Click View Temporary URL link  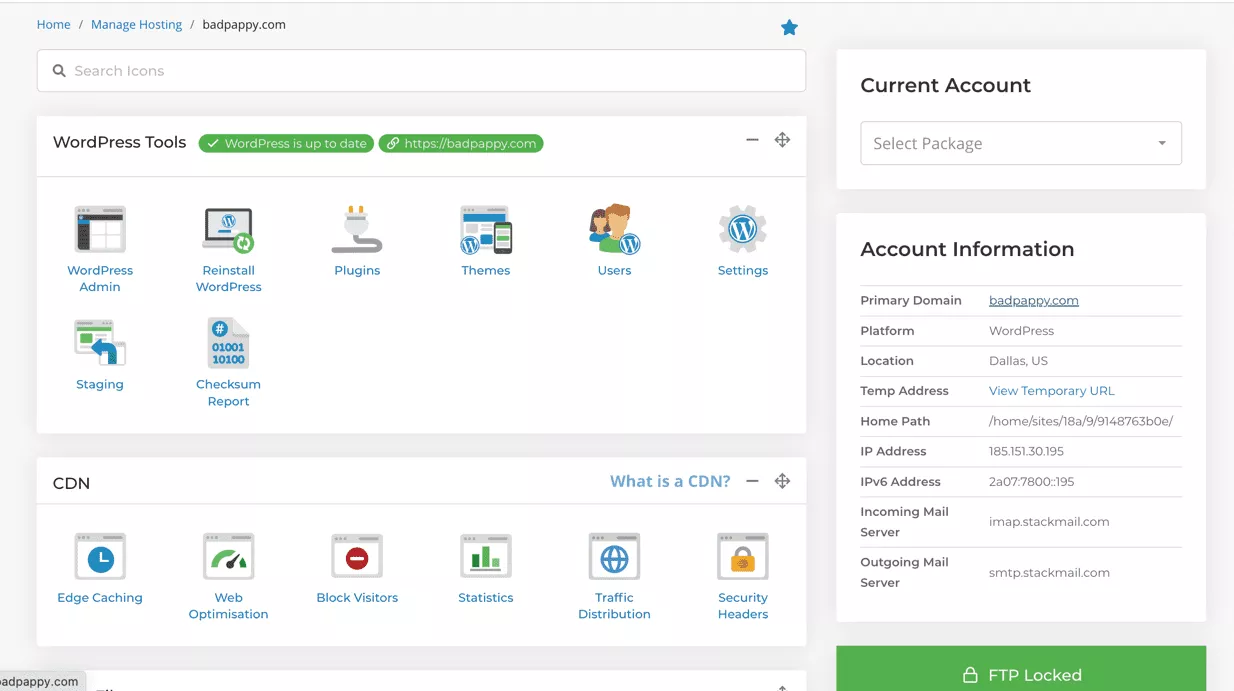(1051, 391)
